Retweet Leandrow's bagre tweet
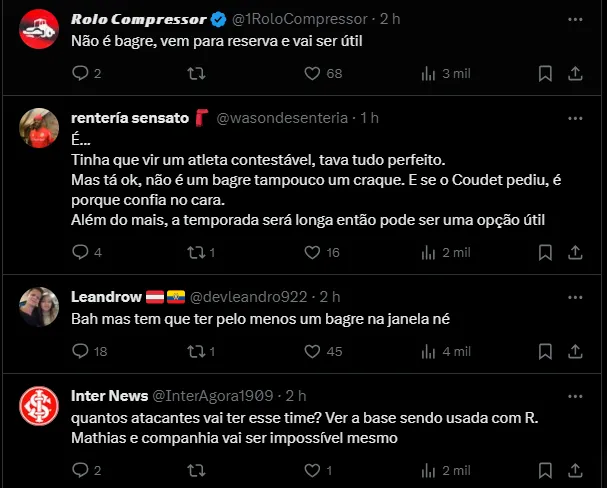607x488 pixels. click(196, 351)
